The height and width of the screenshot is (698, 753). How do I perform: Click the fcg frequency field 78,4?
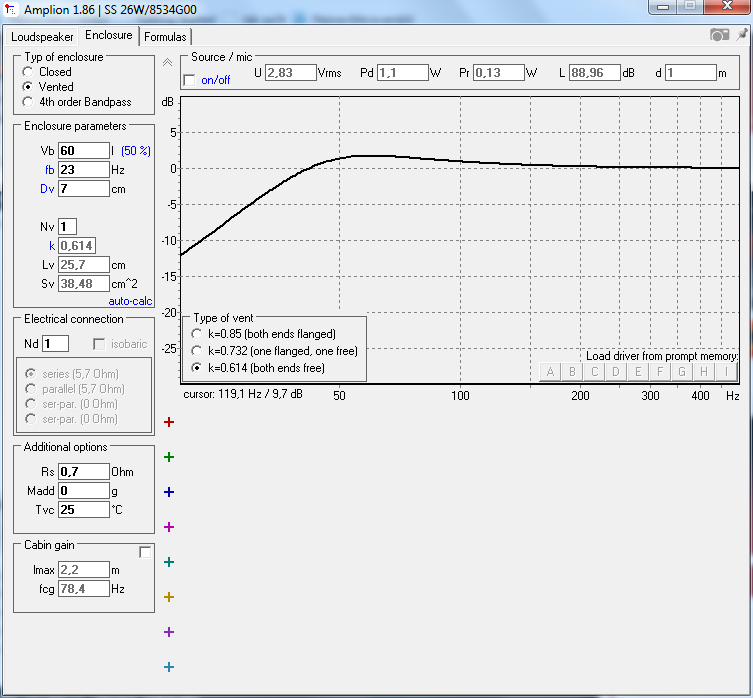pos(84,588)
